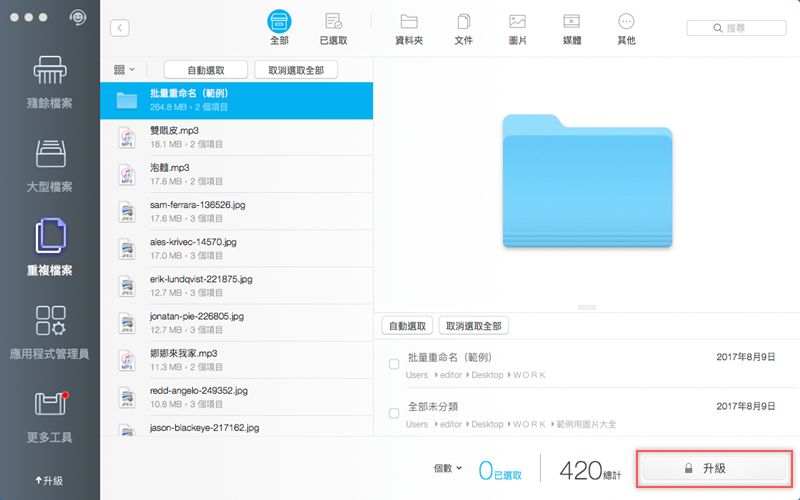800x500 pixels.
Task: Open 應用程式管理員 in the sidebar
Action: pyautogui.click(x=49, y=333)
